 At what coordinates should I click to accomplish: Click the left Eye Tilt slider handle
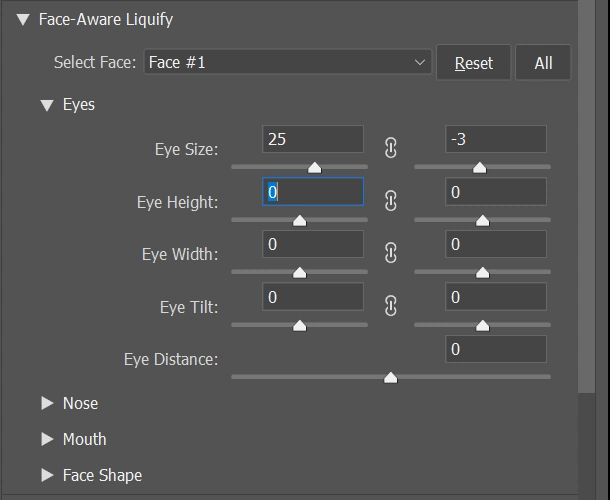pyautogui.click(x=300, y=326)
